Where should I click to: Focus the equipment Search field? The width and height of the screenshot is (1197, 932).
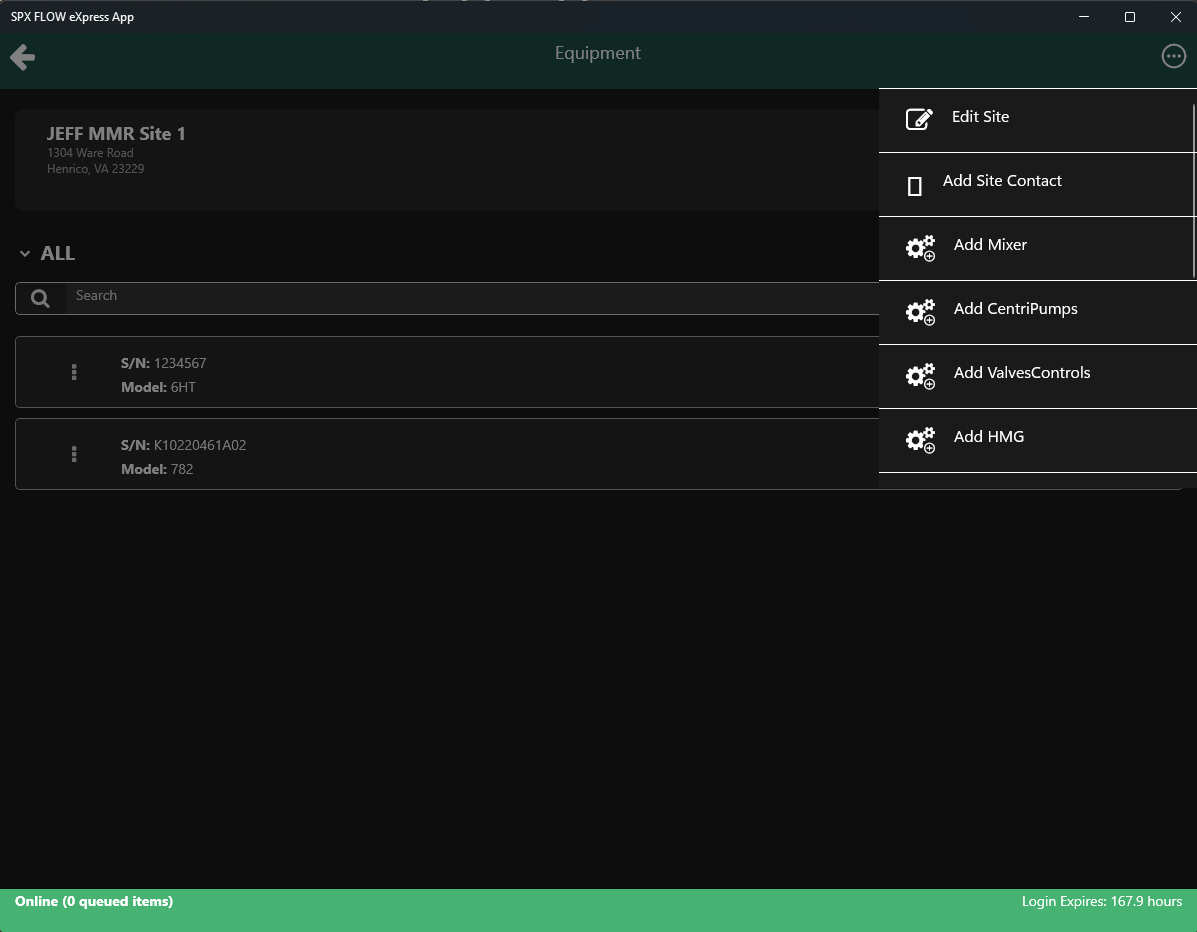pos(472,298)
